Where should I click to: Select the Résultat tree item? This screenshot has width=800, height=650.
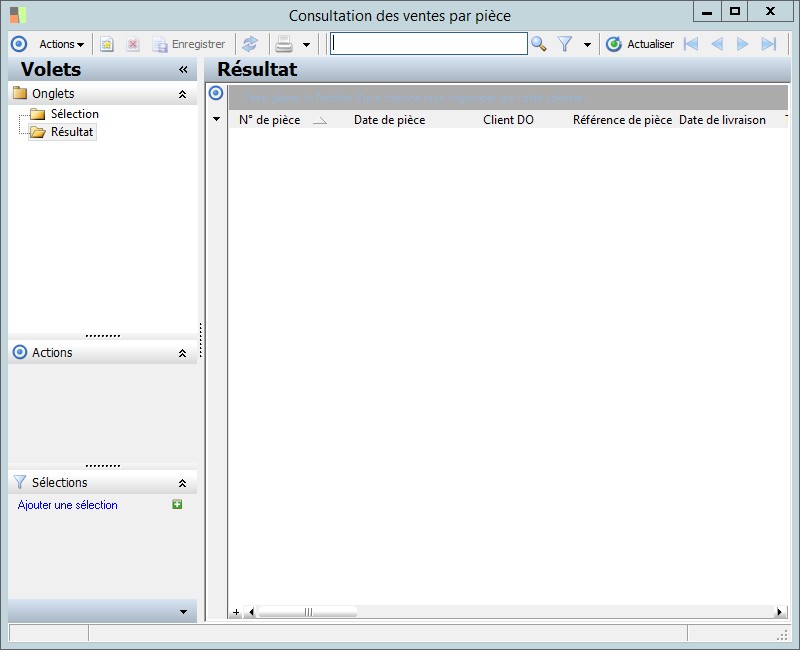coord(72,132)
